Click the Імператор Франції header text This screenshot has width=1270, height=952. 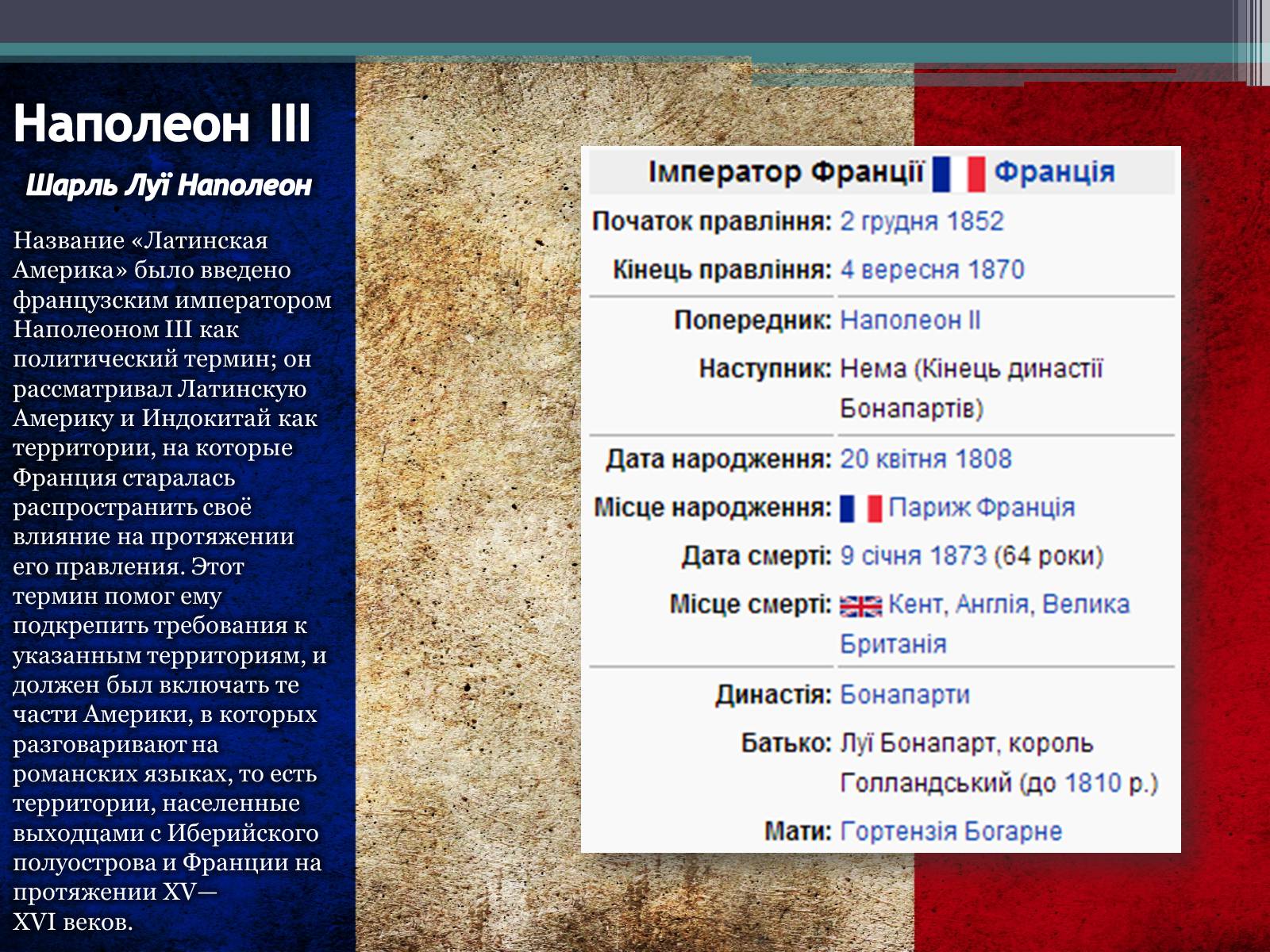click(787, 172)
